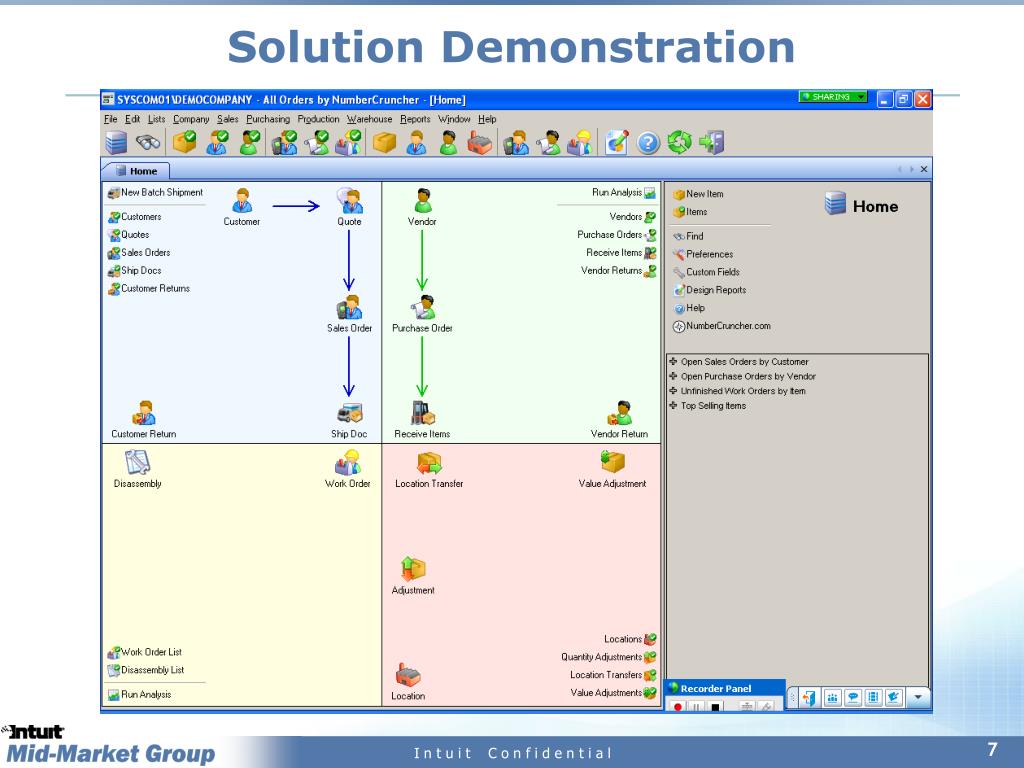Select the Home tab

coord(136,171)
